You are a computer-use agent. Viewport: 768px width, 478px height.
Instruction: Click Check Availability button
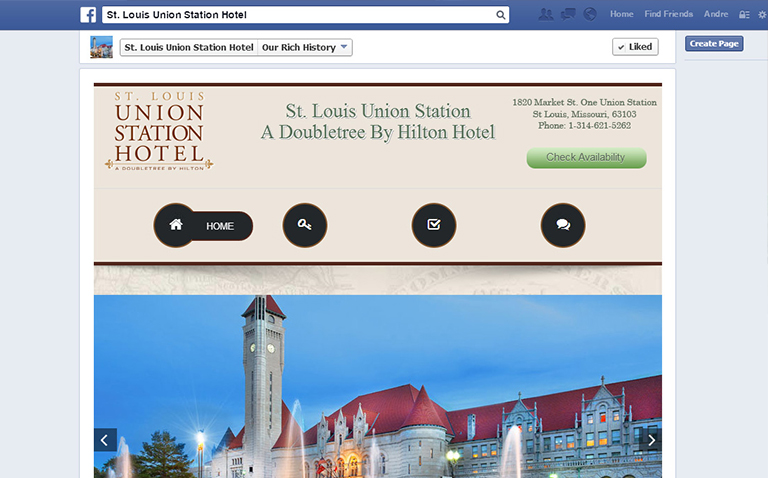586,158
